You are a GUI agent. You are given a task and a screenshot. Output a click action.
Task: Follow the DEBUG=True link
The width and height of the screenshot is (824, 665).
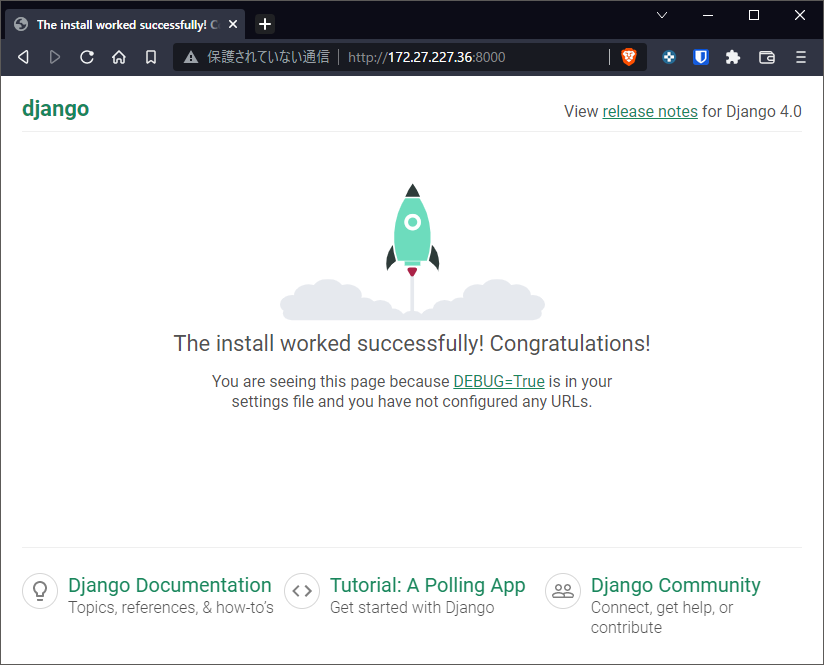click(x=499, y=381)
